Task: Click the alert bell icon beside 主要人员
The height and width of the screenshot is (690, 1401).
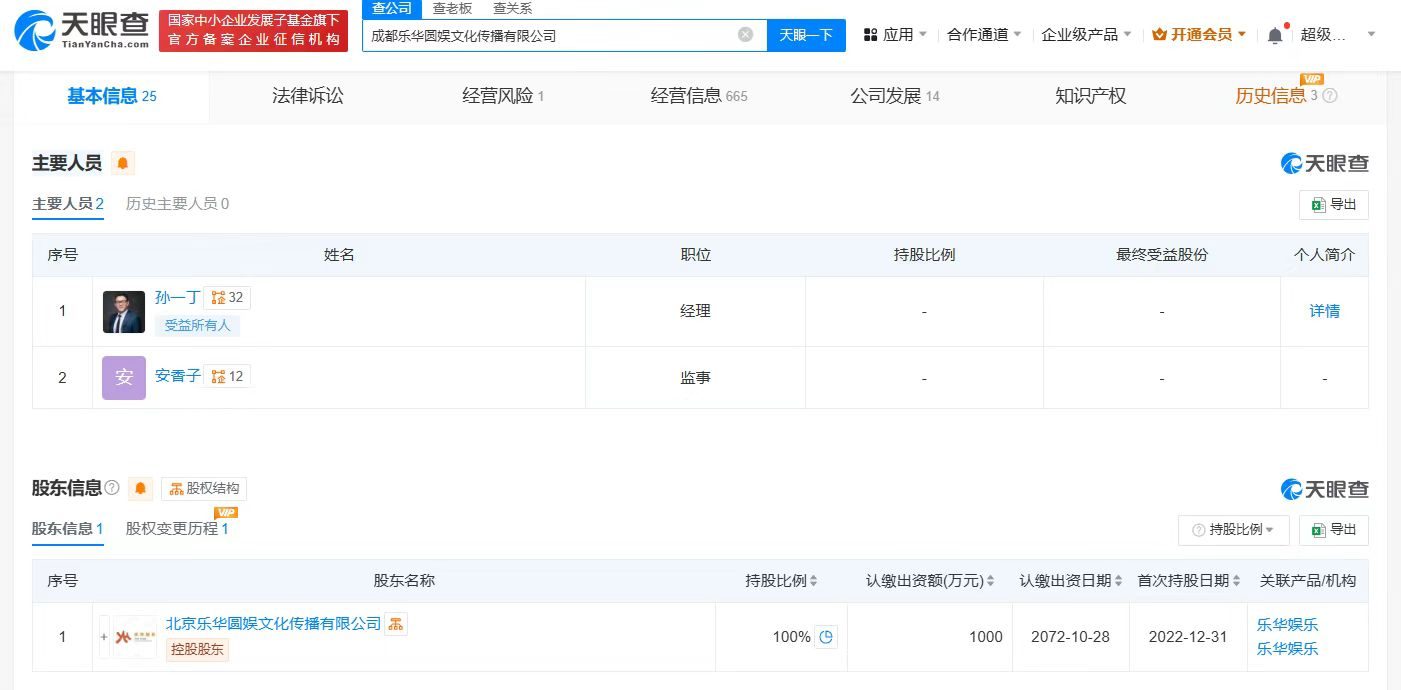Action: click(122, 161)
